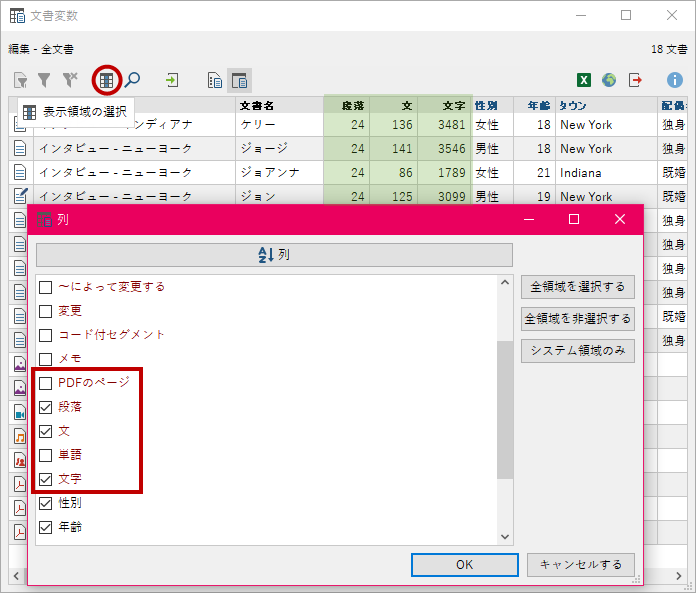Sort the list via the 列 header button

(274, 255)
